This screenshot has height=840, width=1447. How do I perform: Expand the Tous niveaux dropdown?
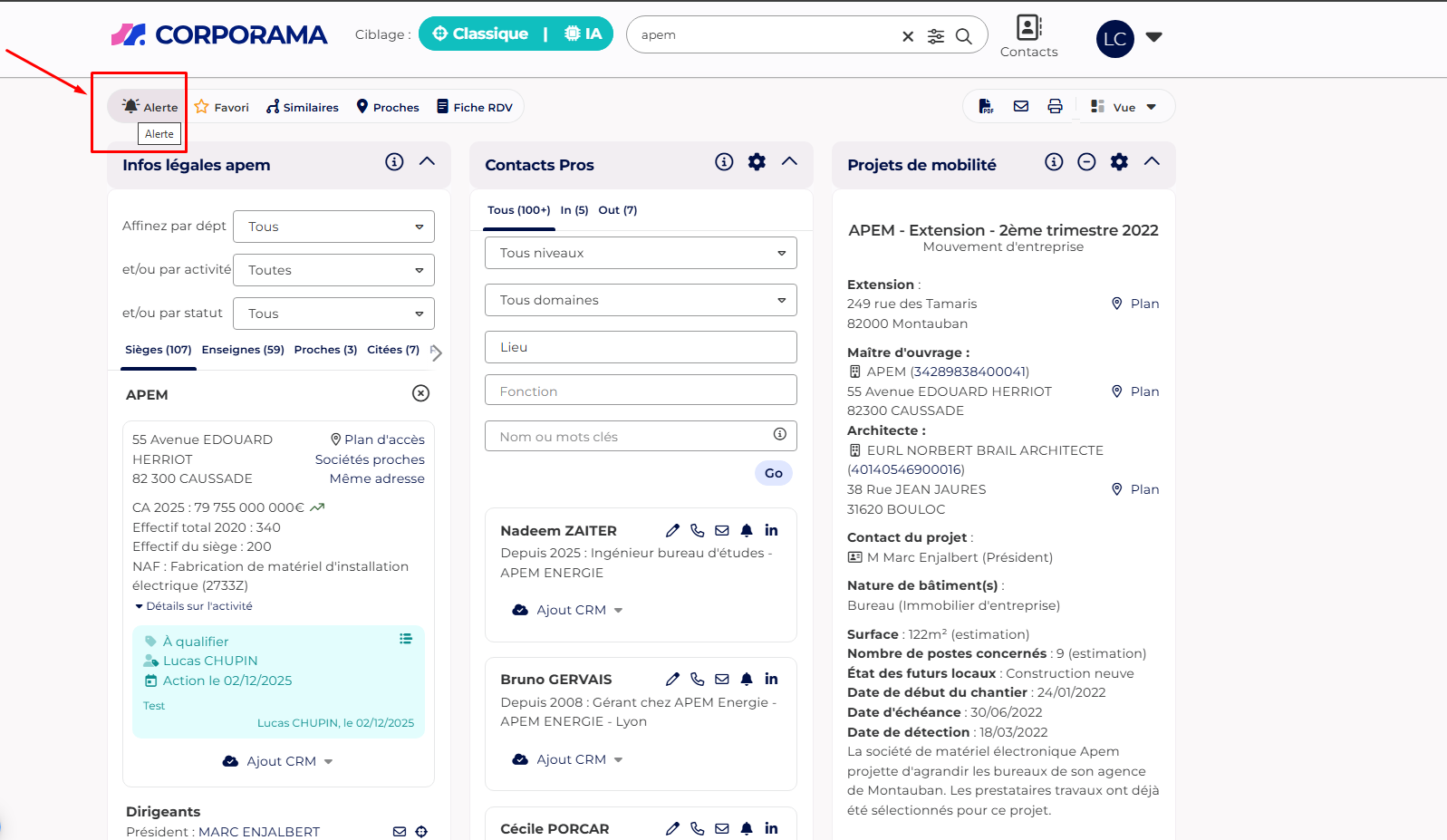(641, 253)
